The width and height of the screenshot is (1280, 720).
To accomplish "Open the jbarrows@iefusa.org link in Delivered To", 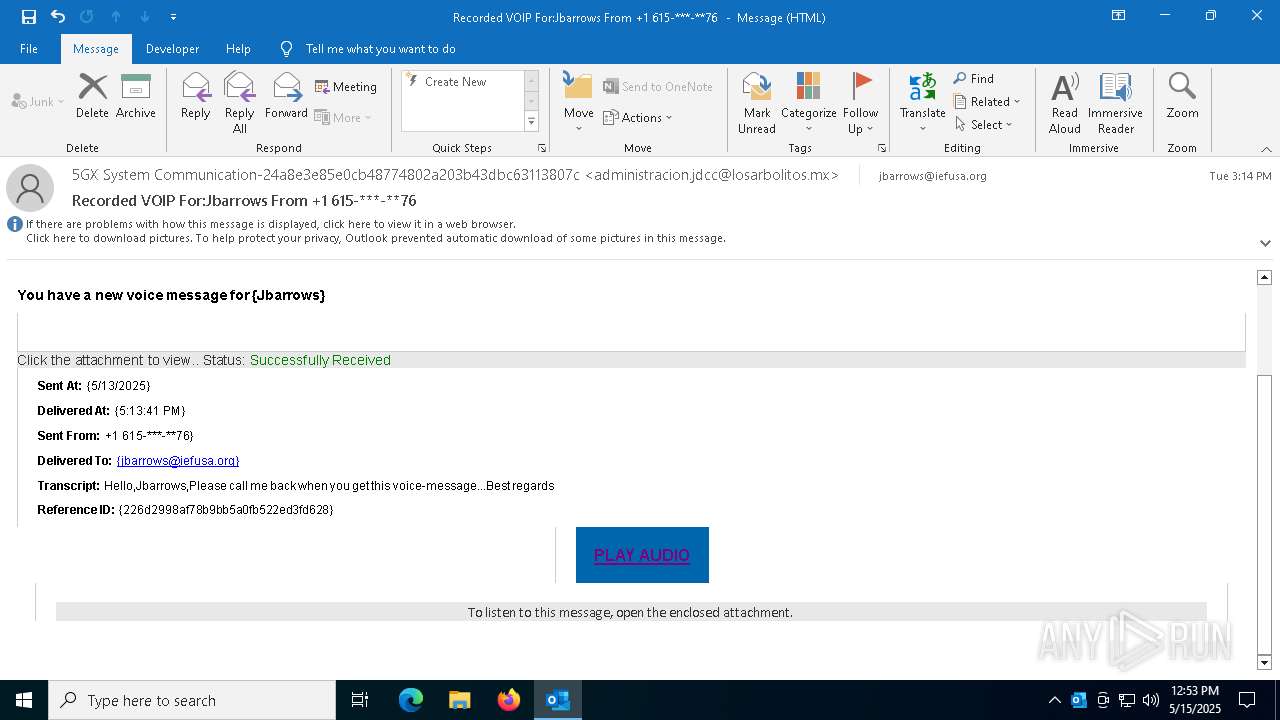I will 178,461.
